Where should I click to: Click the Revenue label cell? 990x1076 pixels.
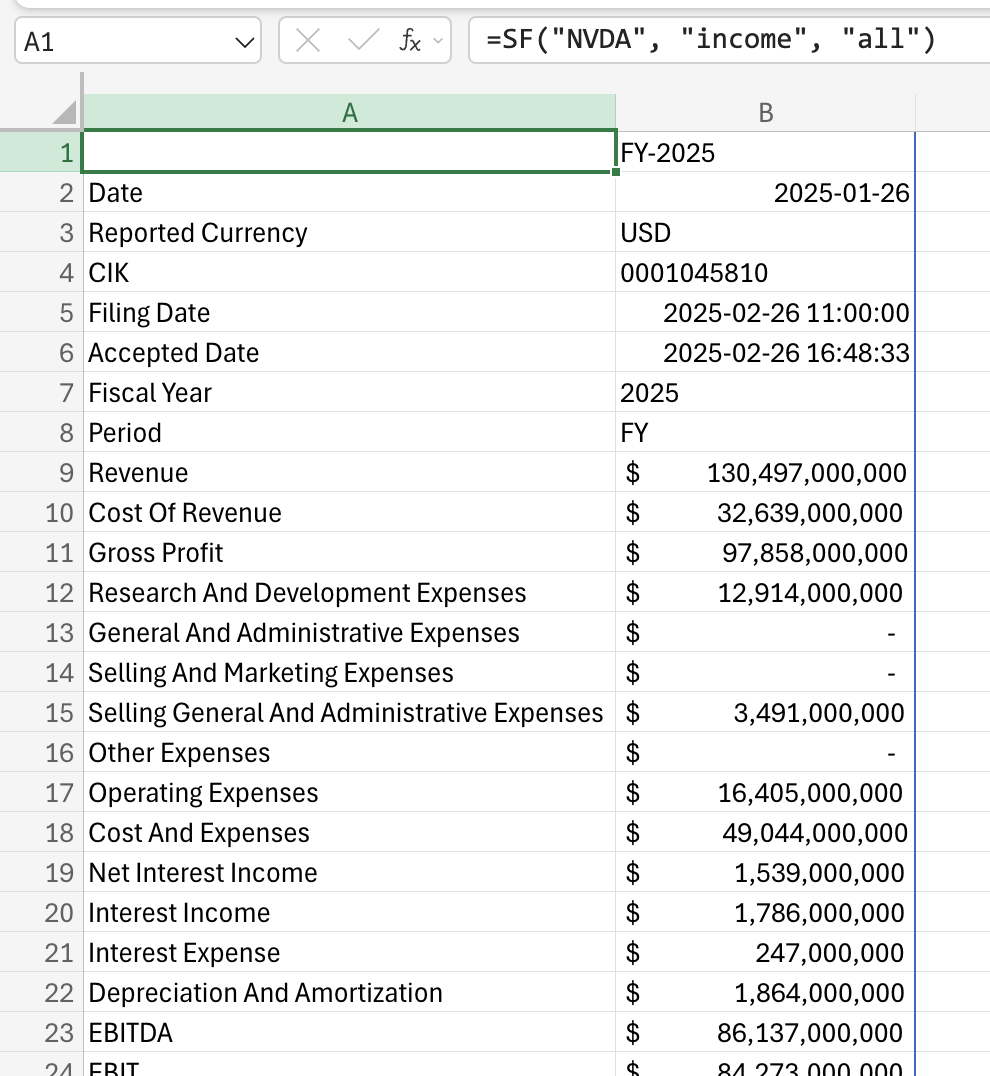click(x=350, y=472)
